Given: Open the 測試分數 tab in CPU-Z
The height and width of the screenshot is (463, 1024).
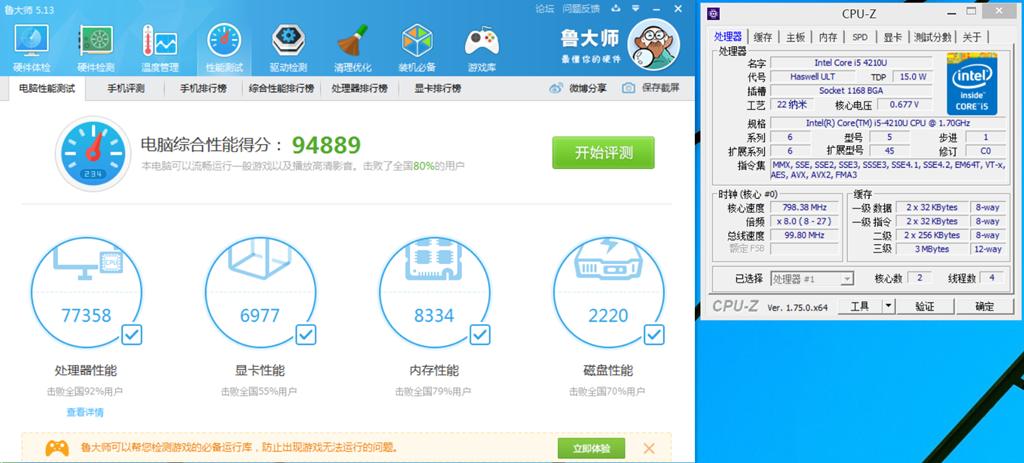Looking at the screenshot, I should (933, 37).
